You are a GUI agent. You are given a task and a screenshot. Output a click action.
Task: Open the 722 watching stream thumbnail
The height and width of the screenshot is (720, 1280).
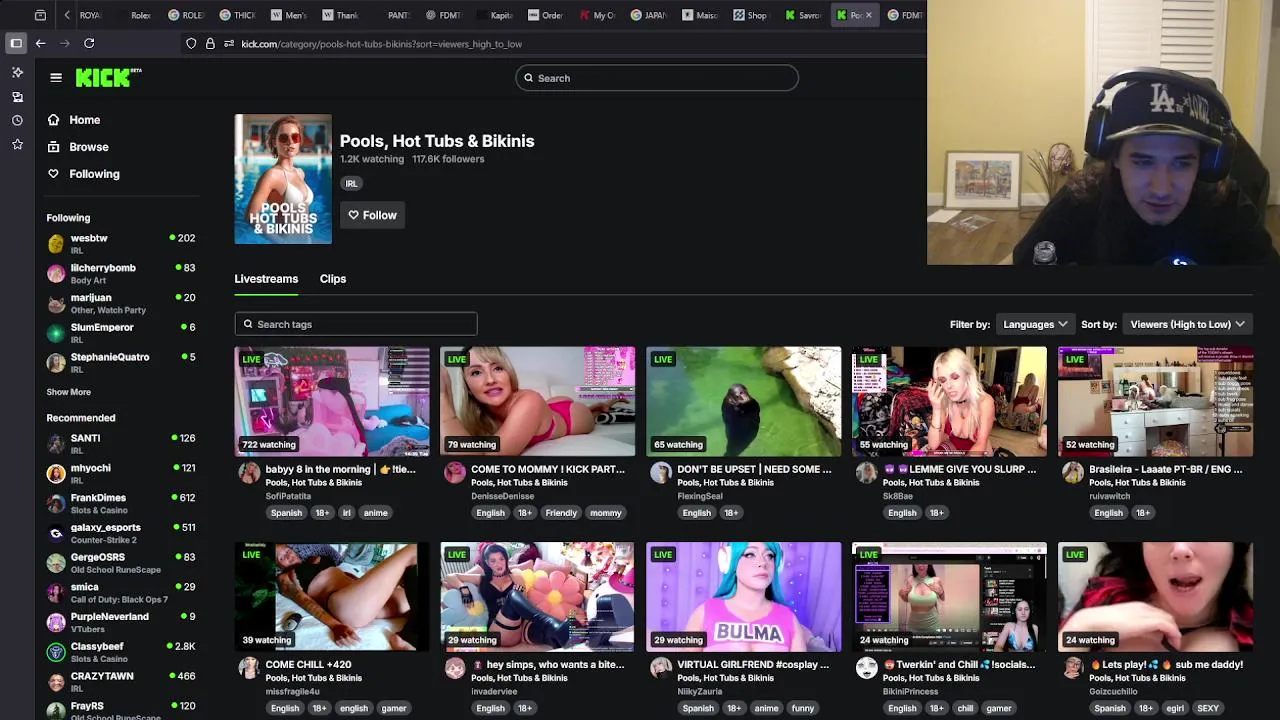click(332, 401)
